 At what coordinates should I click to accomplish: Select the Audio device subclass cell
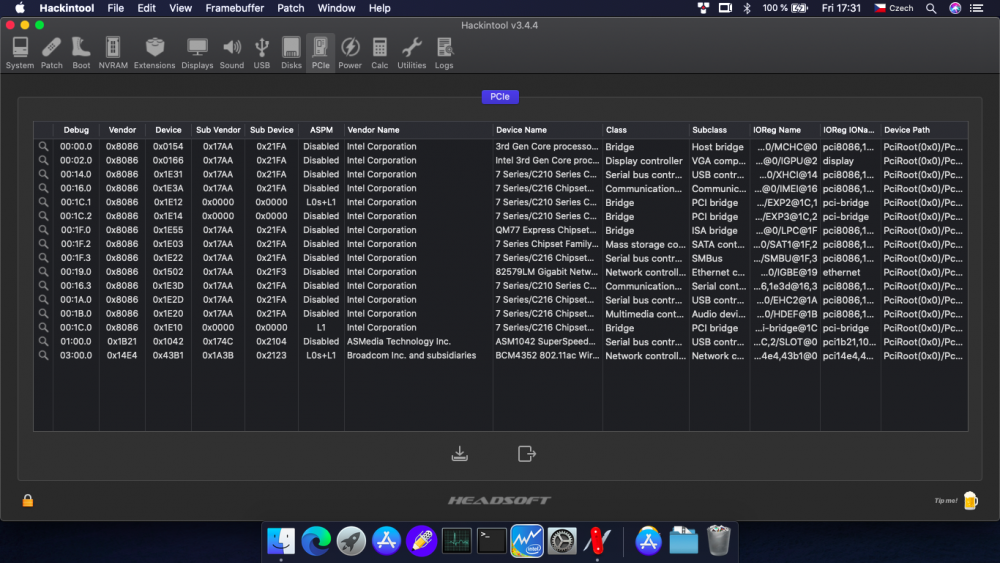coord(718,314)
